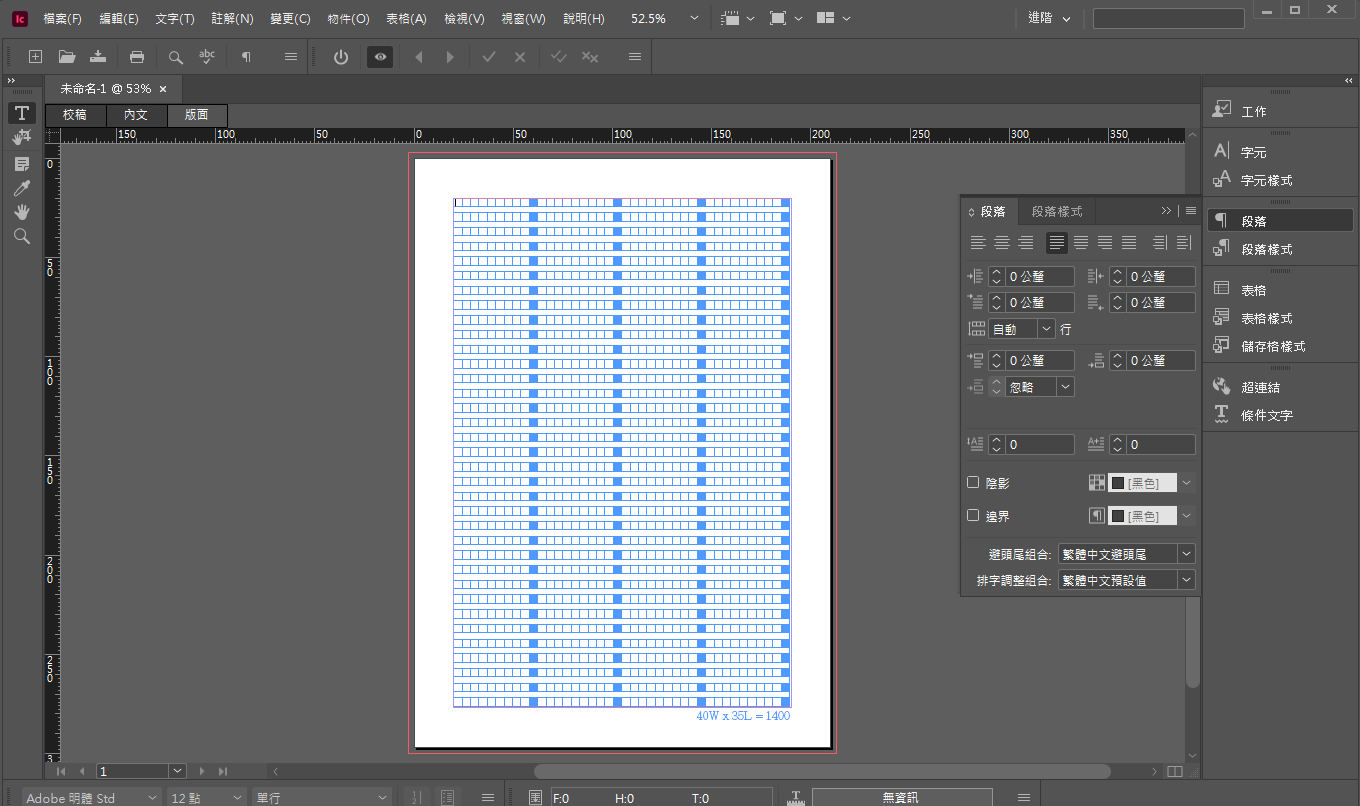Apply justify all lines alignment

pos(1129,242)
